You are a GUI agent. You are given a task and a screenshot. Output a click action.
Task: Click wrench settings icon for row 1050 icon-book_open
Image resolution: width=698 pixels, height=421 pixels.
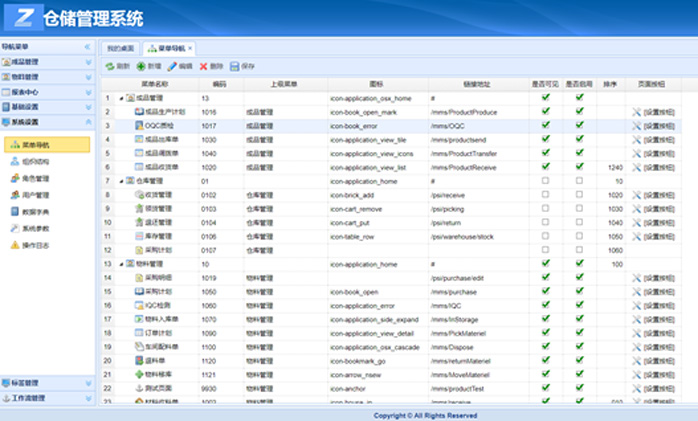637,292
